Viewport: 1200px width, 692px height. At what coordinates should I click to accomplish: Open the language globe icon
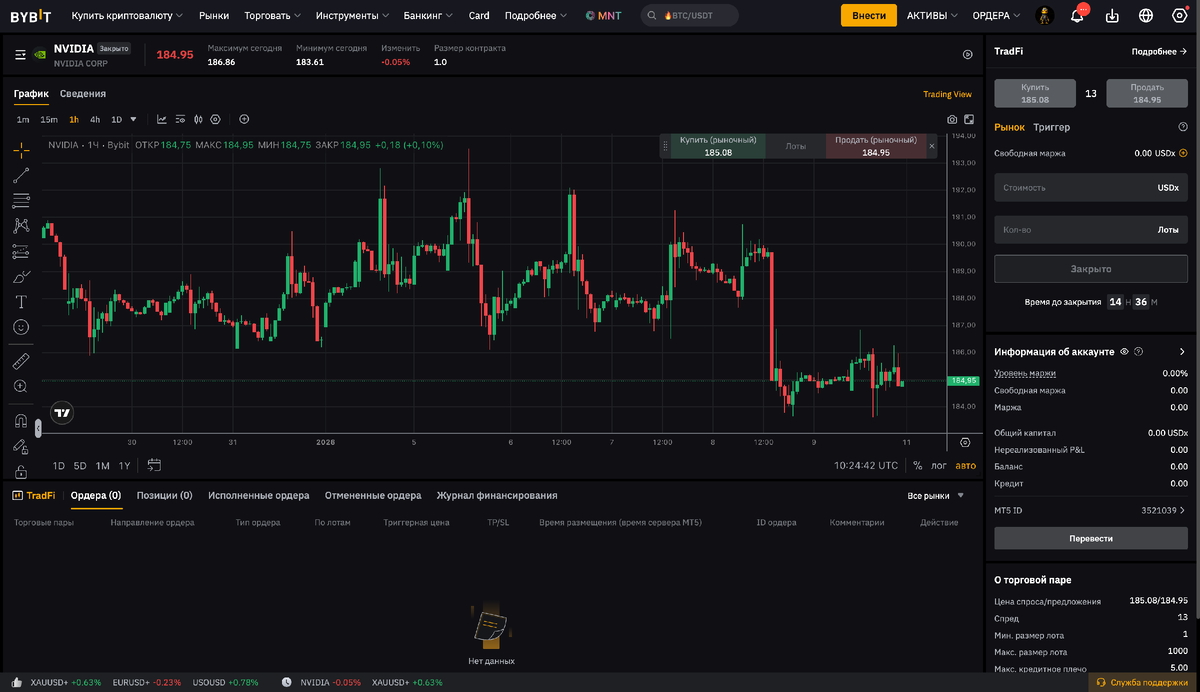[1146, 16]
